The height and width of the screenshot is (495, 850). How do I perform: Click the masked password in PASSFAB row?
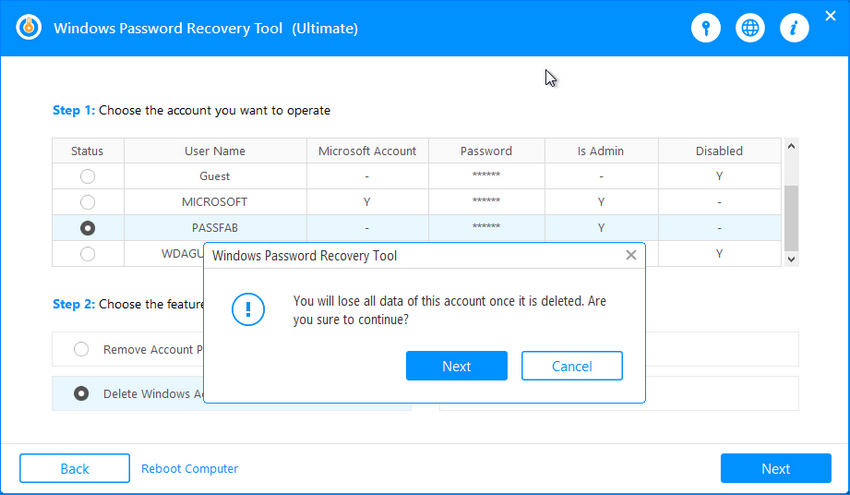[x=486, y=227]
